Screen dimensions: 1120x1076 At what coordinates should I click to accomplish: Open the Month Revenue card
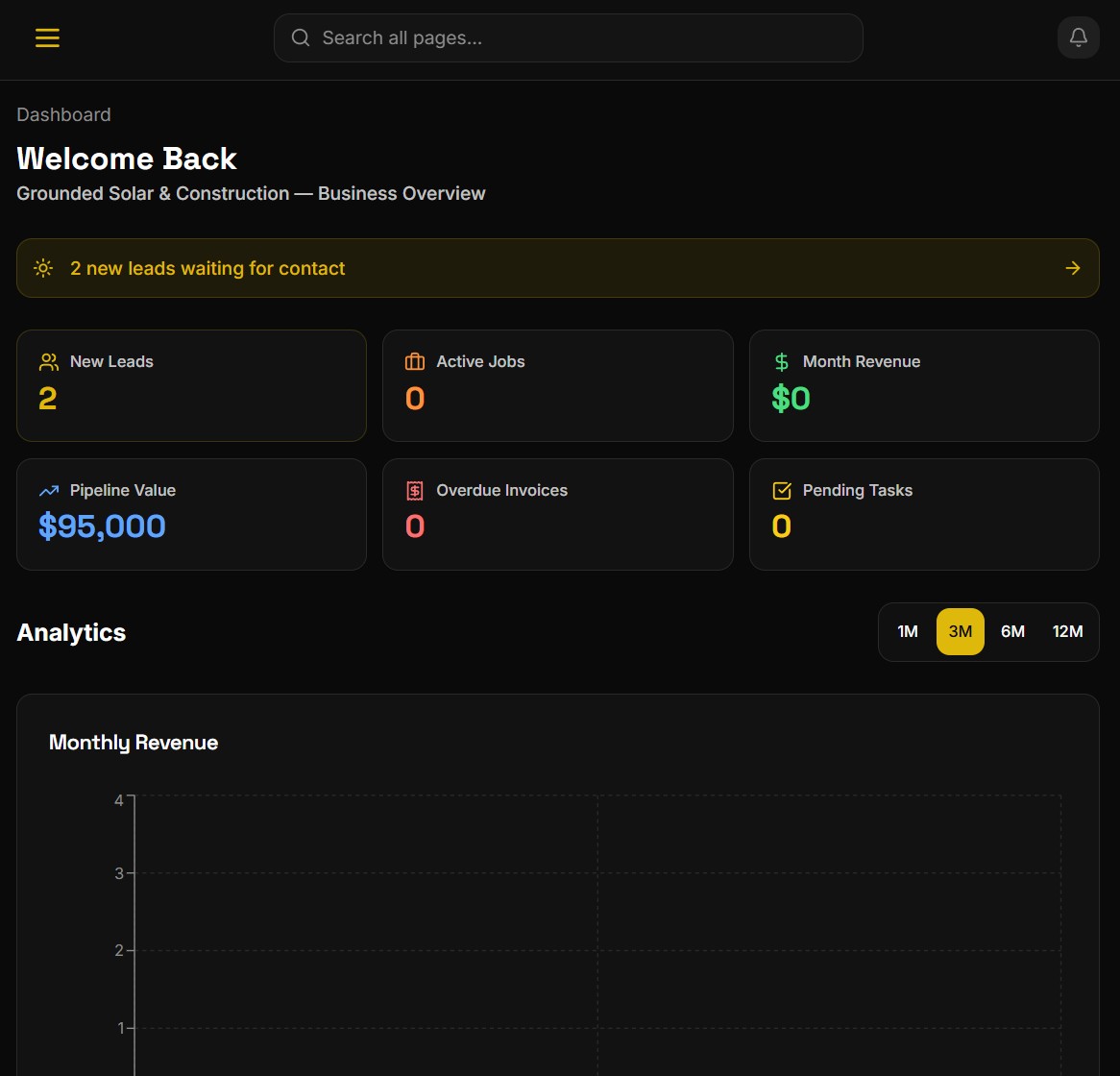pos(924,386)
